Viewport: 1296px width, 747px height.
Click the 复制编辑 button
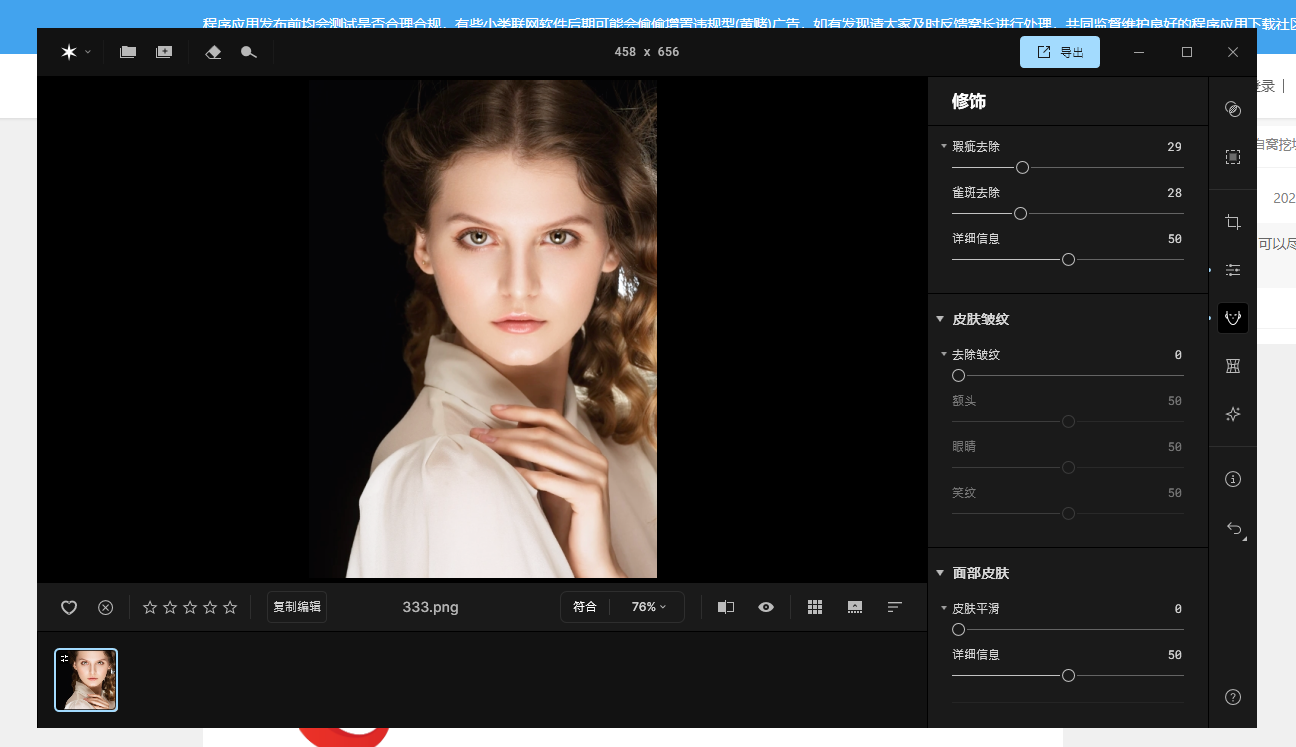[297, 607]
